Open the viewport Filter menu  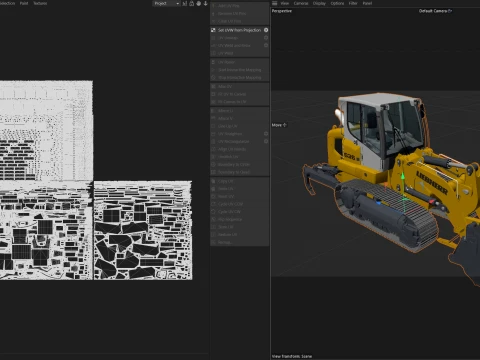point(353,3)
